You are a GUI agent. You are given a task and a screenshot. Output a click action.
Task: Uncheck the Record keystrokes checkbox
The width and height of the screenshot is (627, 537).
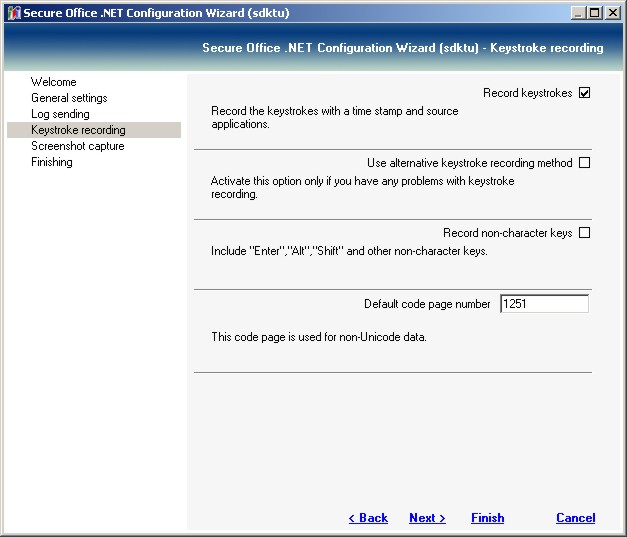585,93
